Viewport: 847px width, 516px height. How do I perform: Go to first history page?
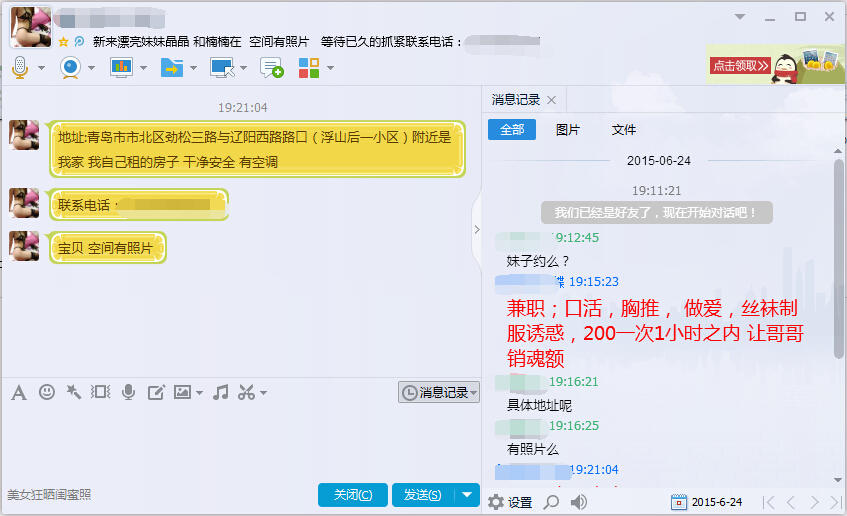(769, 502)
